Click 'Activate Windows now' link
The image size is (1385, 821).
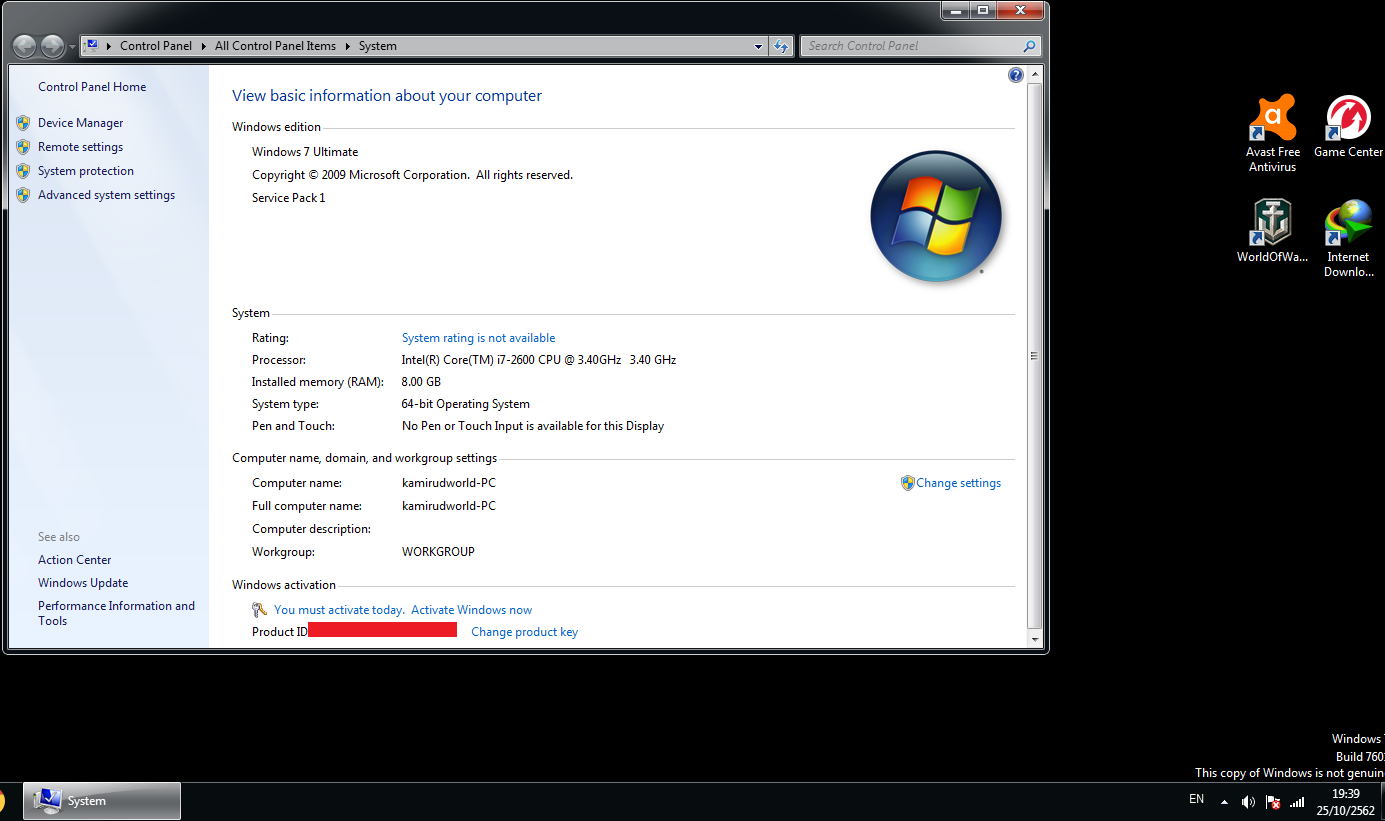471,610
